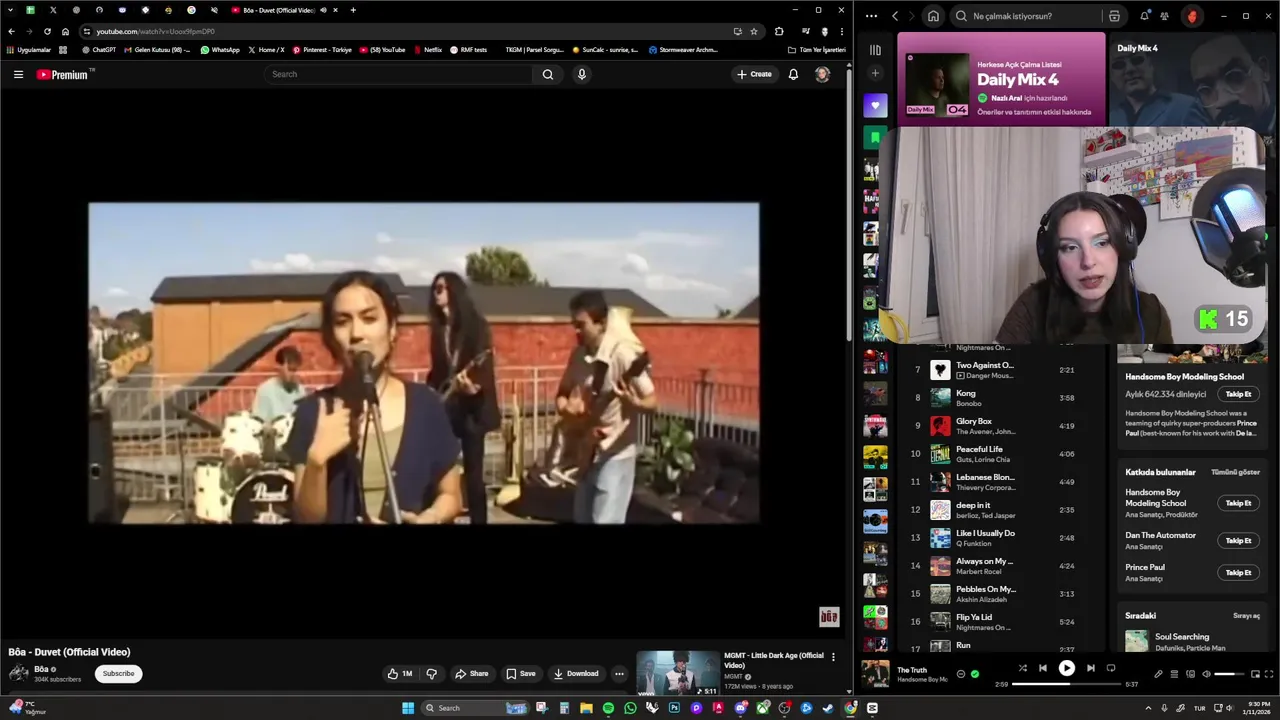Screen dimensions: 1280x720
Task: Click the YouTube search input field
Action: point(399,74)
